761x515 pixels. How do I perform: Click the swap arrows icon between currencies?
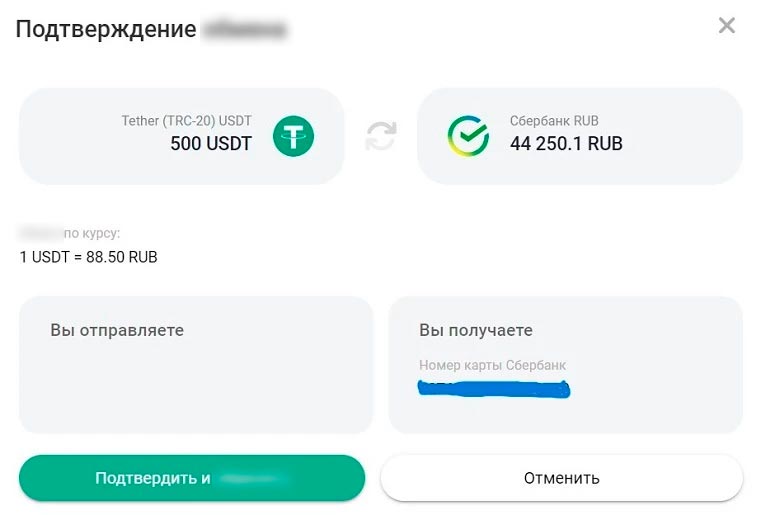pos(381,136)
